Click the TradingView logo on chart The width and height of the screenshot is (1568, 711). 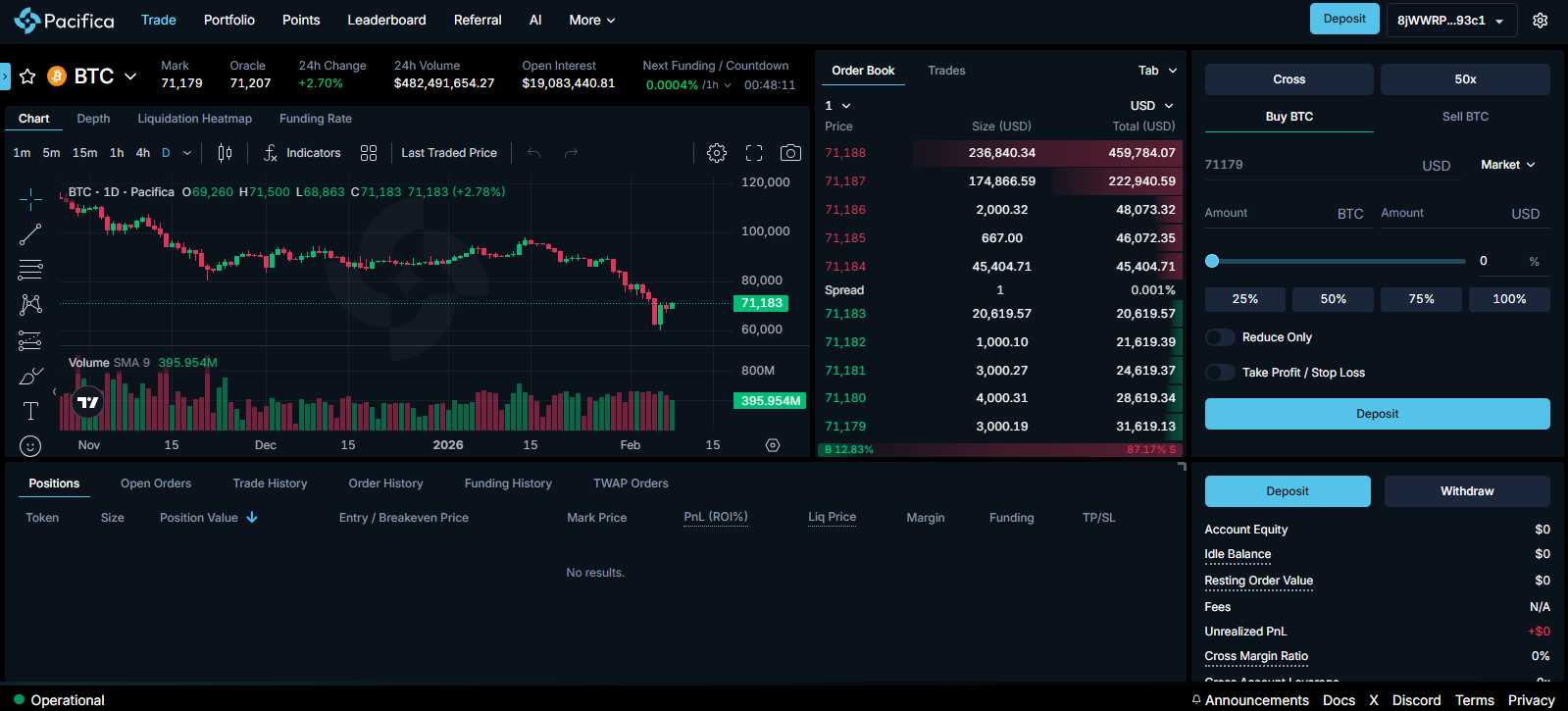[88, 402]
